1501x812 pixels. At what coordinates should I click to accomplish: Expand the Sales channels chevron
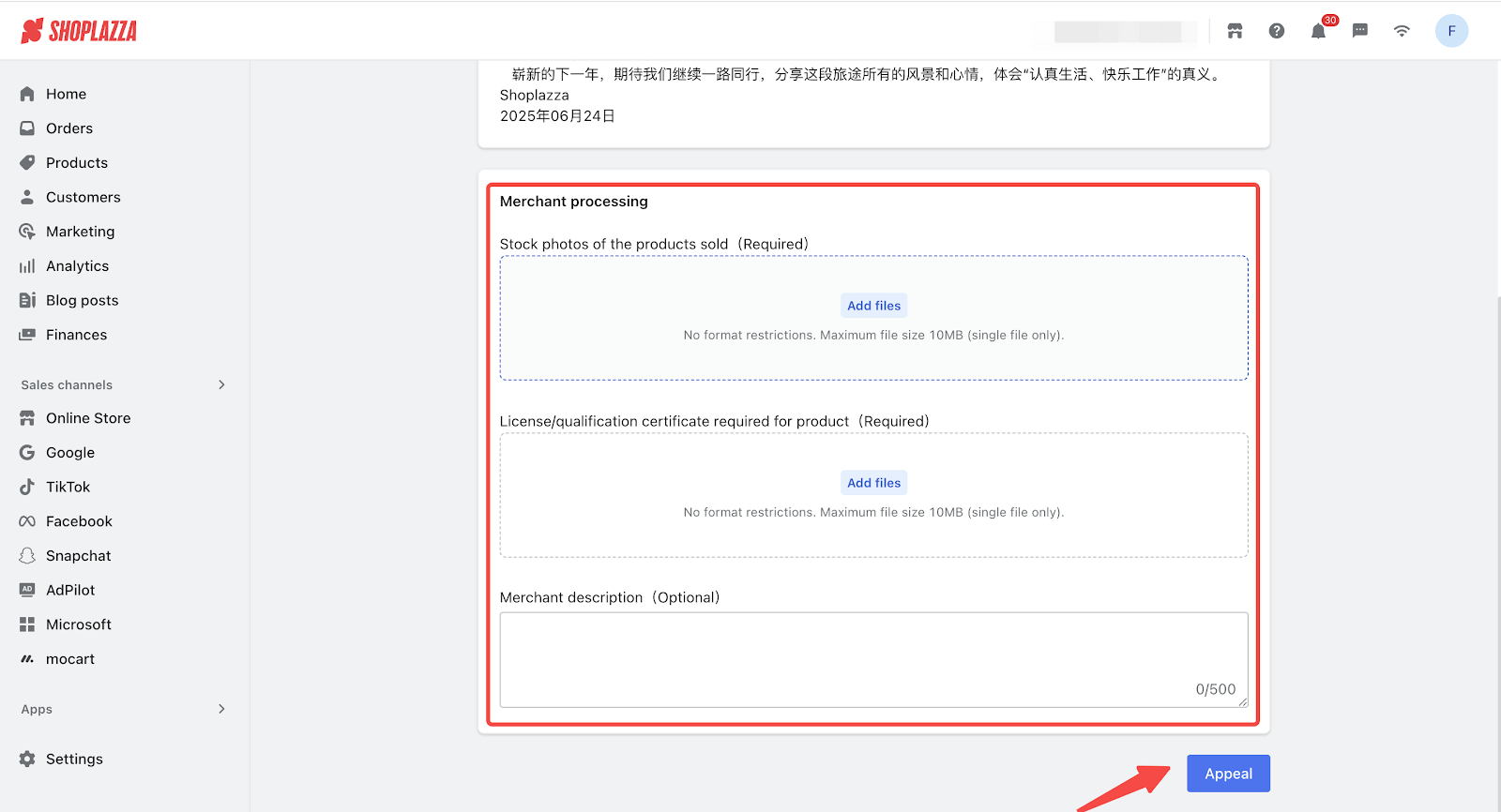221,384
